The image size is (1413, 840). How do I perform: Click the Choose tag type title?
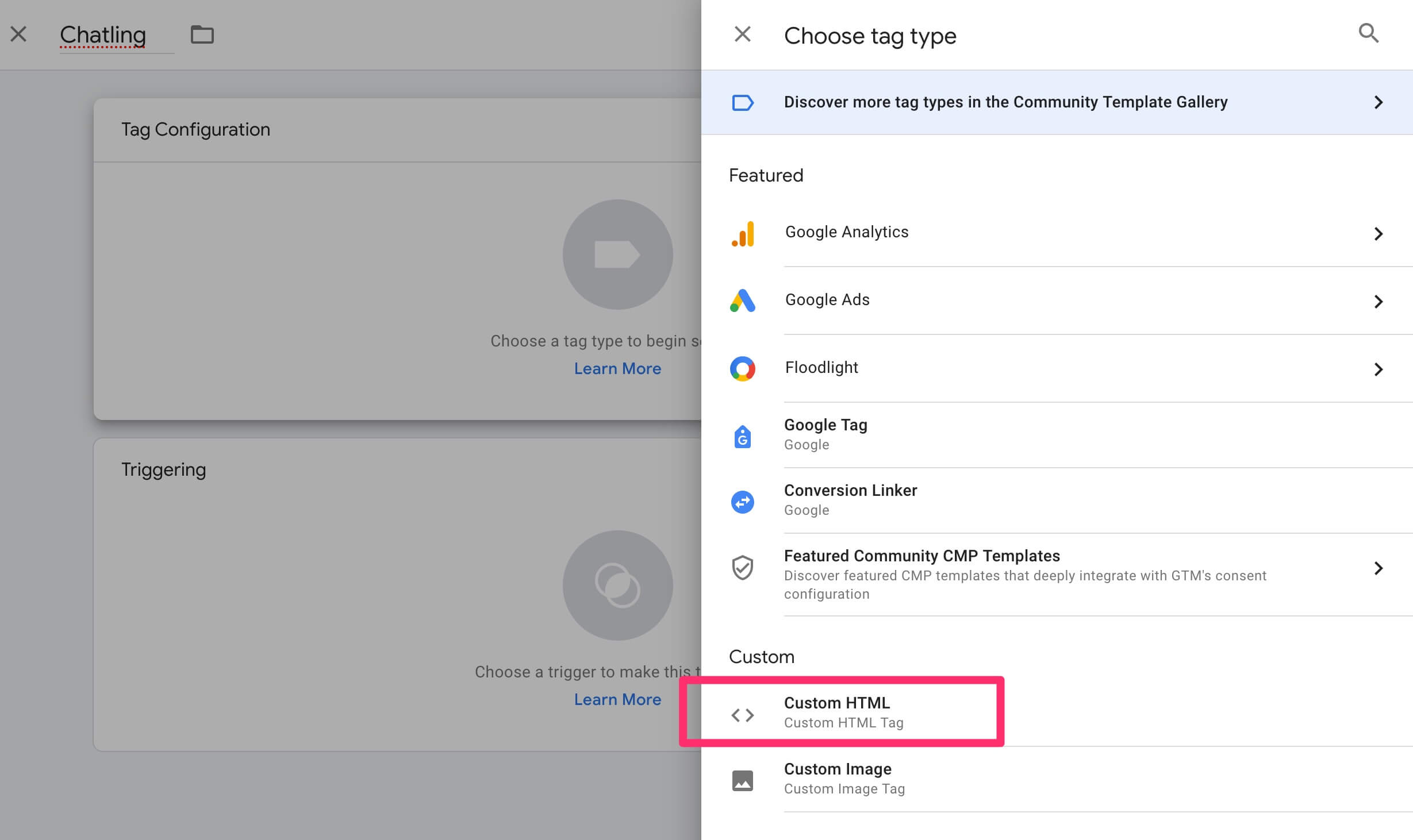coord(870,36)
